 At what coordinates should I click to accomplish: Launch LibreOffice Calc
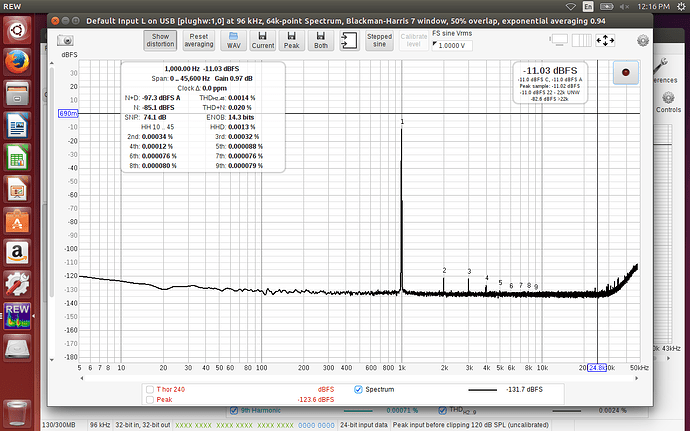17,157
